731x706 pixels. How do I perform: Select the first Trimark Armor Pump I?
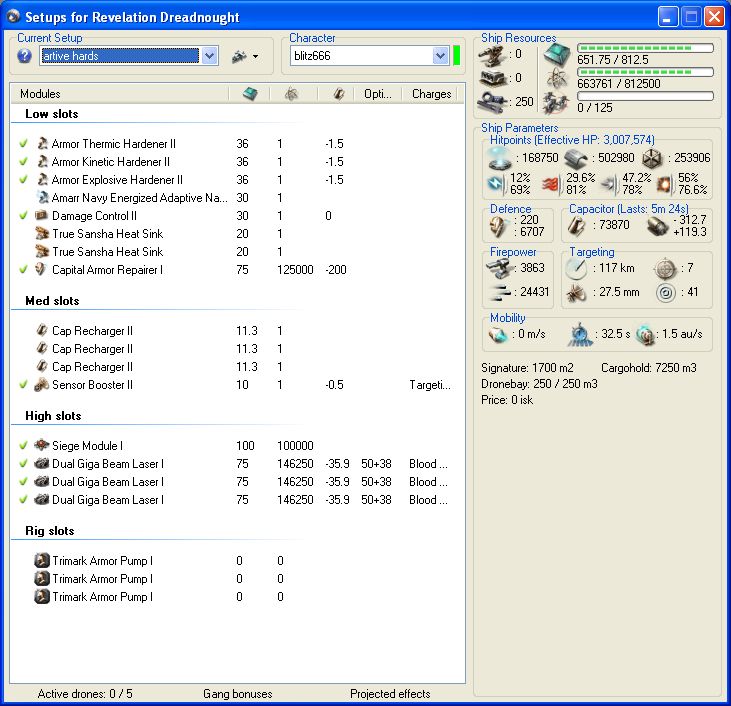[x=238, y=561]
